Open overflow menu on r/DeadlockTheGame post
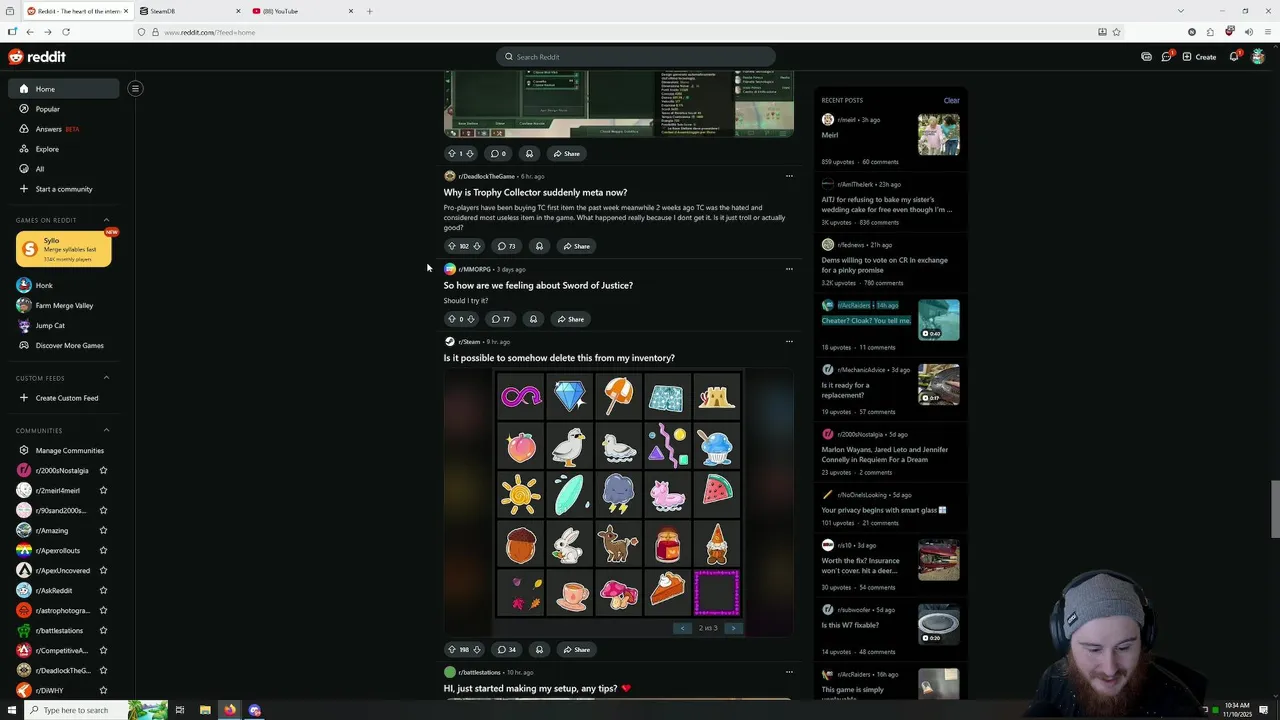The image size is (1280, 720). (789, 176)
